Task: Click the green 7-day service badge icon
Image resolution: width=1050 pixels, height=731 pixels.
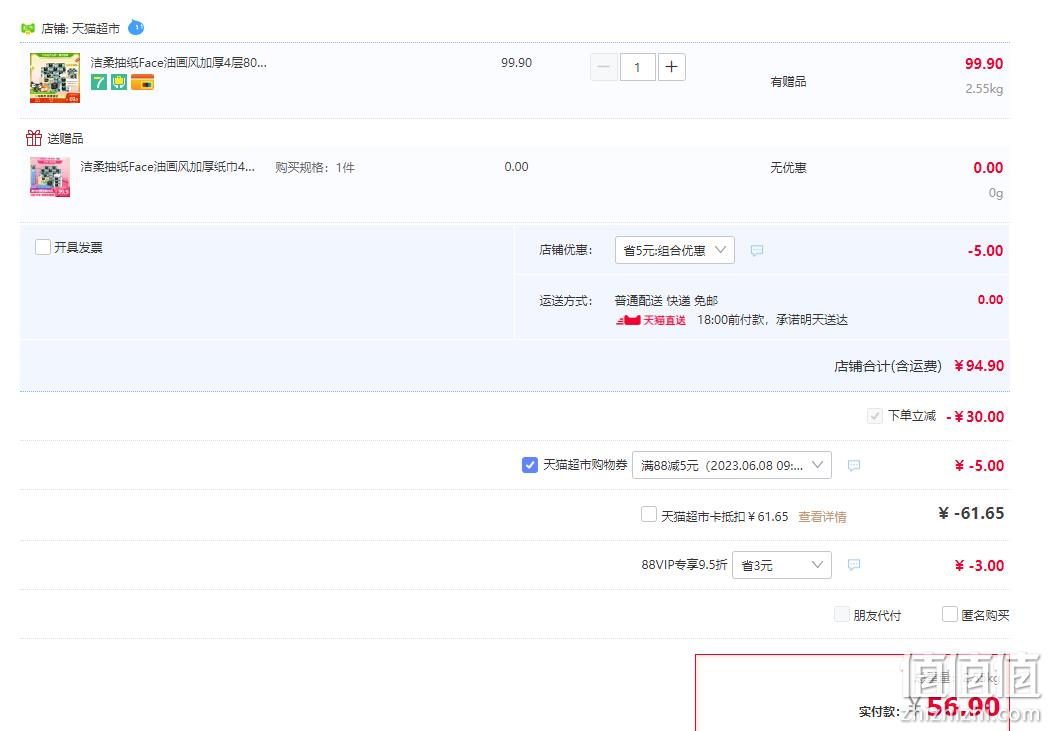Action: [x=98, y=82]
